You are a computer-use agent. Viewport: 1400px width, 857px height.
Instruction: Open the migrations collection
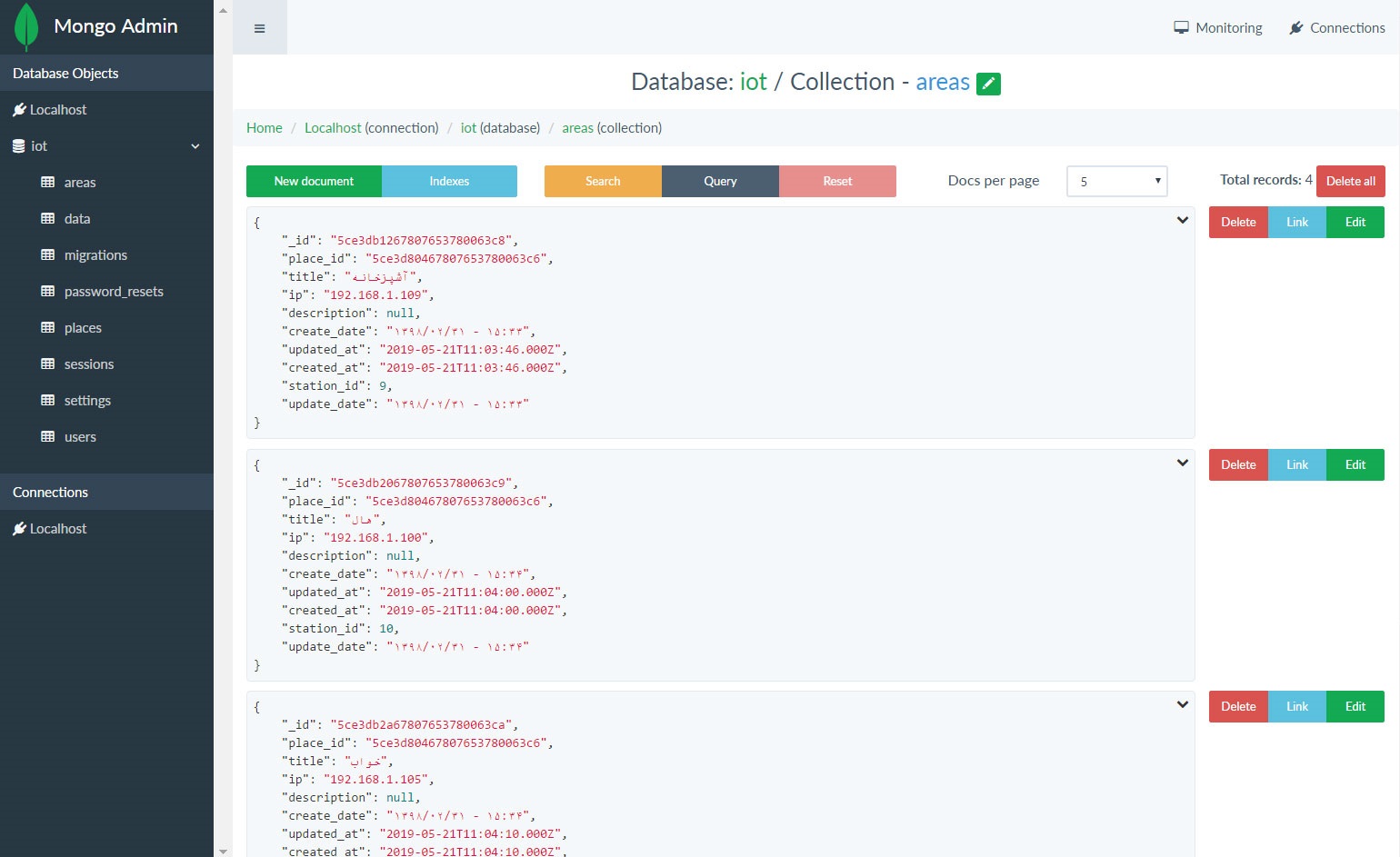(x=95, y=255)
